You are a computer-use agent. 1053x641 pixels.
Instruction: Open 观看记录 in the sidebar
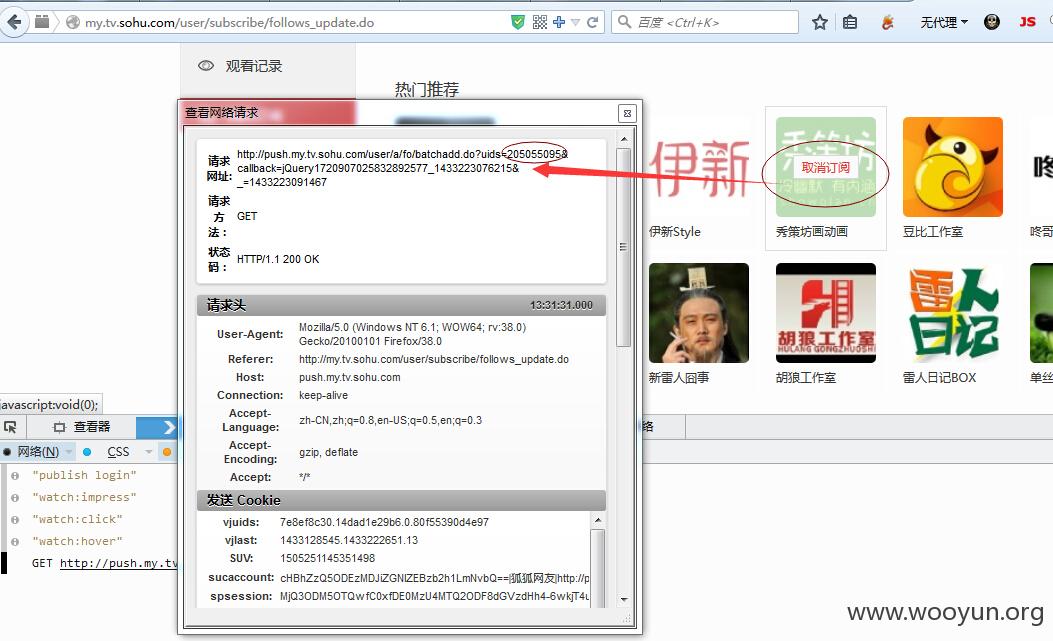[x=253, y=66]
